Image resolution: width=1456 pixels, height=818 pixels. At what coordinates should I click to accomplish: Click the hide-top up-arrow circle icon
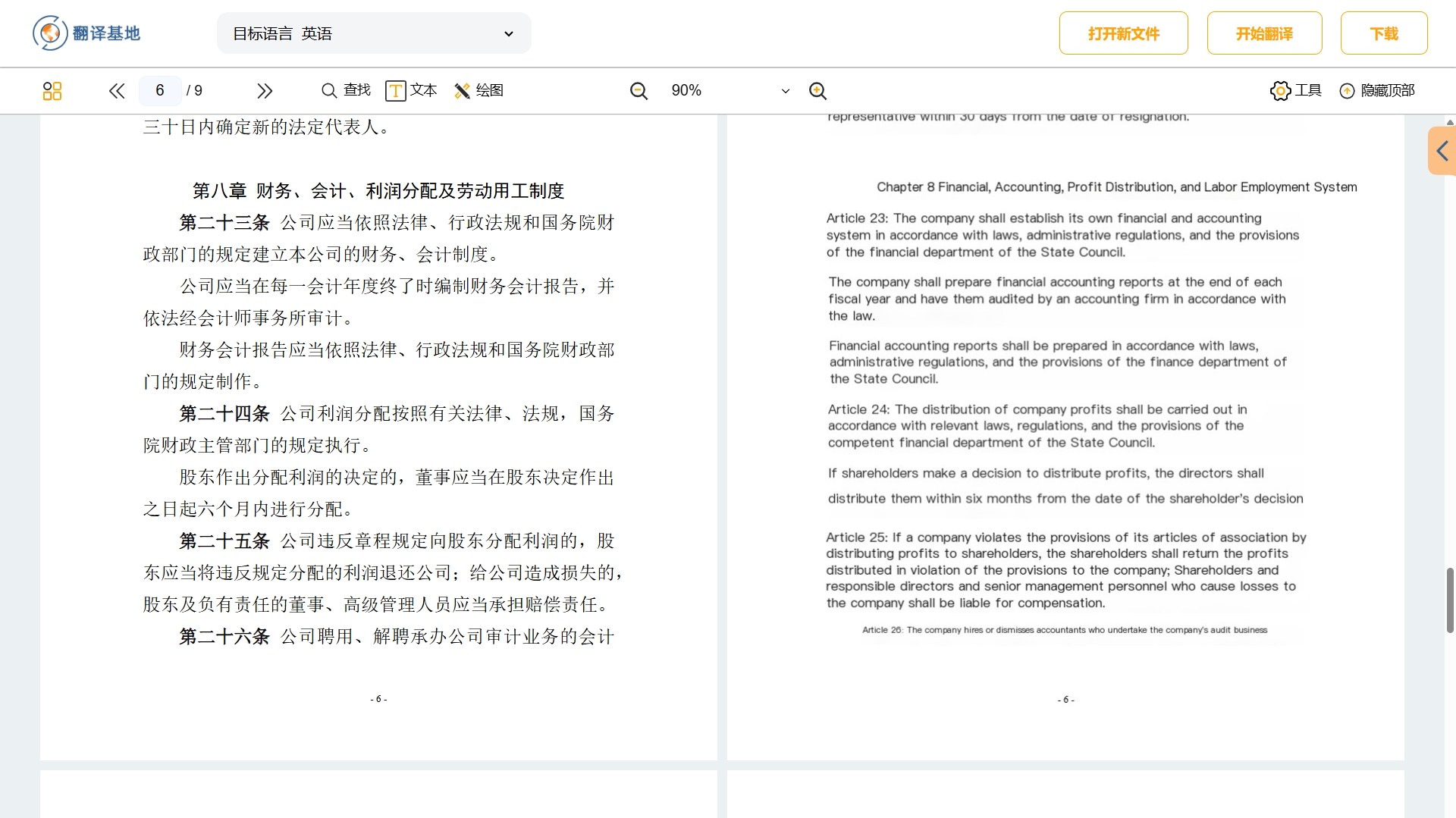[1347, 91]
